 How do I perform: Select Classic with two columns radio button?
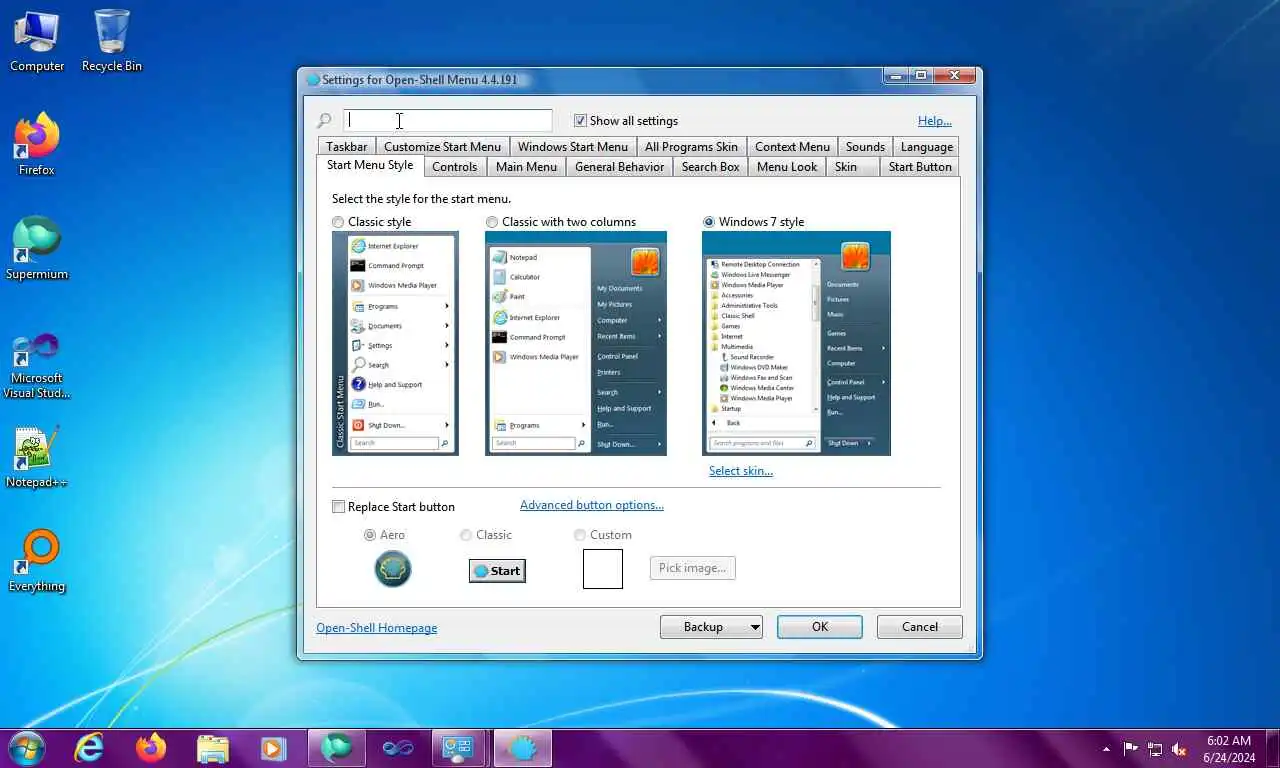coord(492,222)
